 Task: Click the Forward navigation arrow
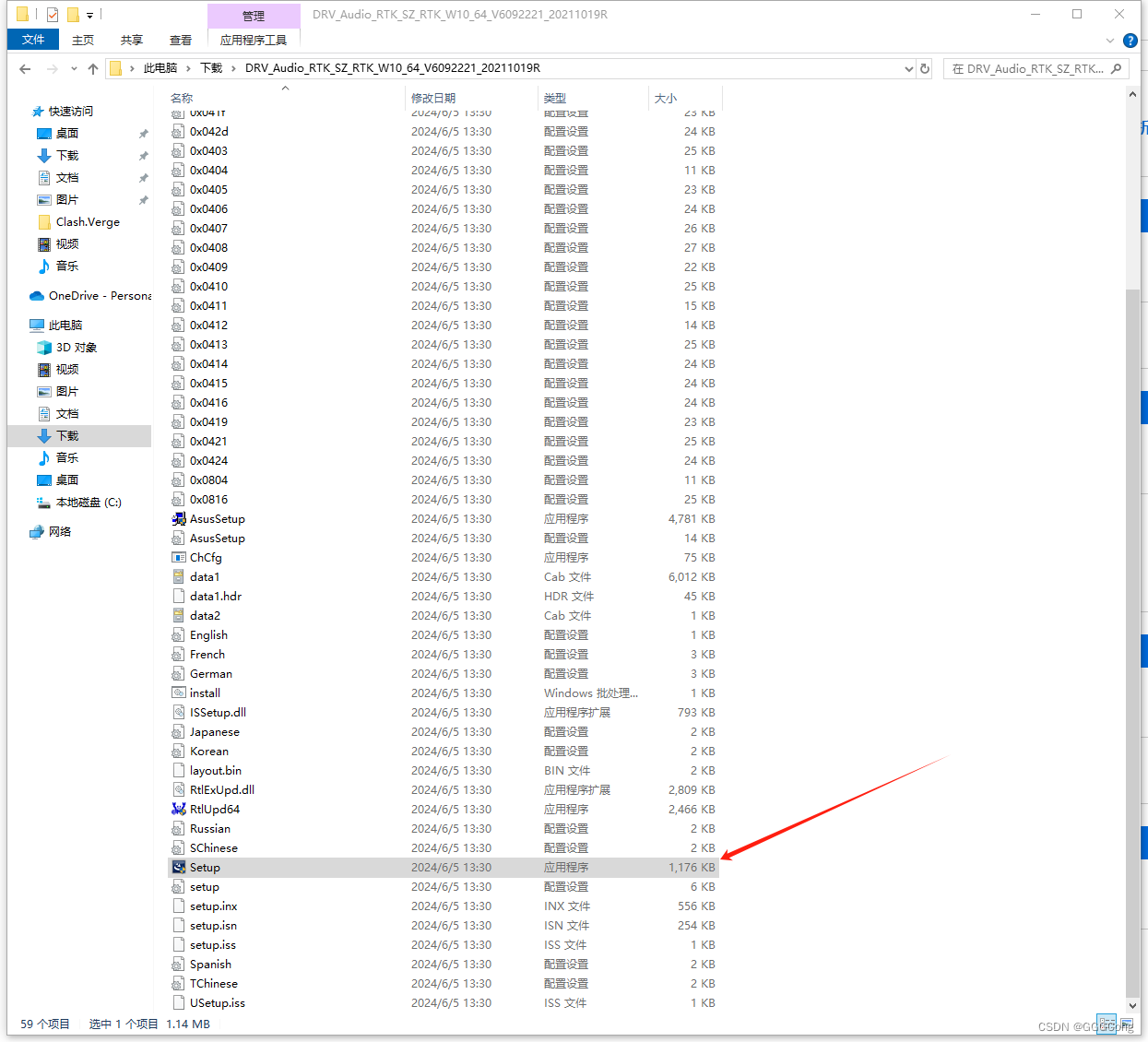(52, 68)
